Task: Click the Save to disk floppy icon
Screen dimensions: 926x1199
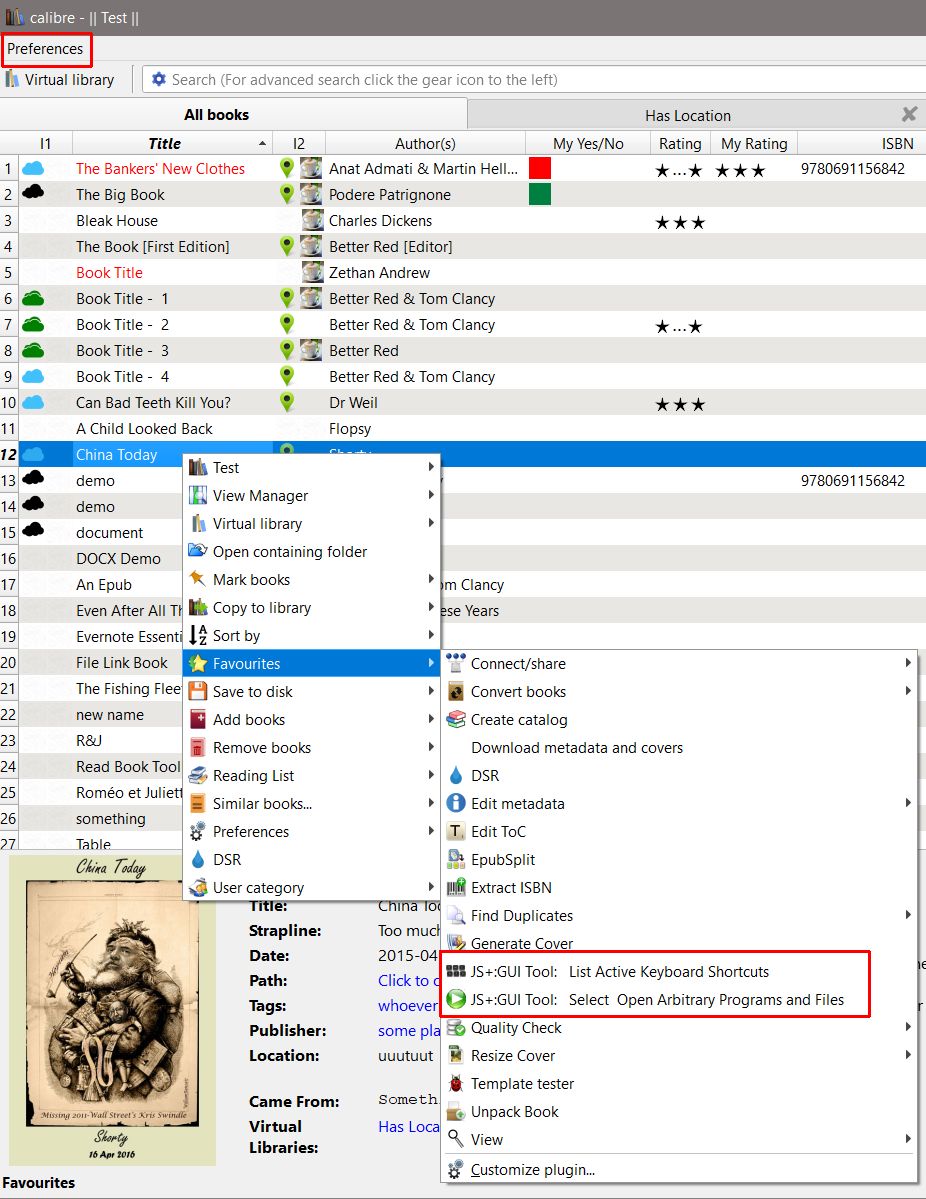Action: (x=198, y=691)
